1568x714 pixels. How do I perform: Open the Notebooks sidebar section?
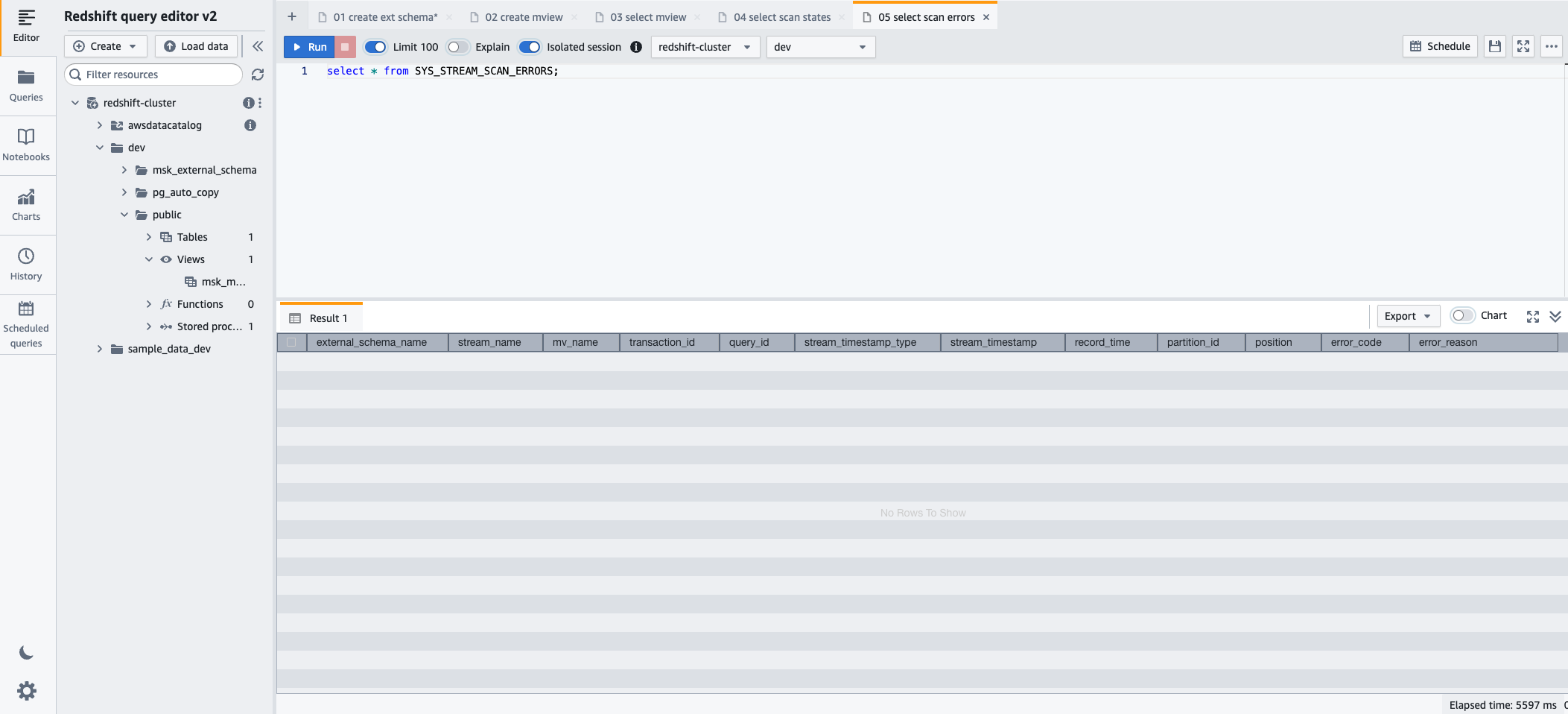pyautogui.click(x=26, y=145)
